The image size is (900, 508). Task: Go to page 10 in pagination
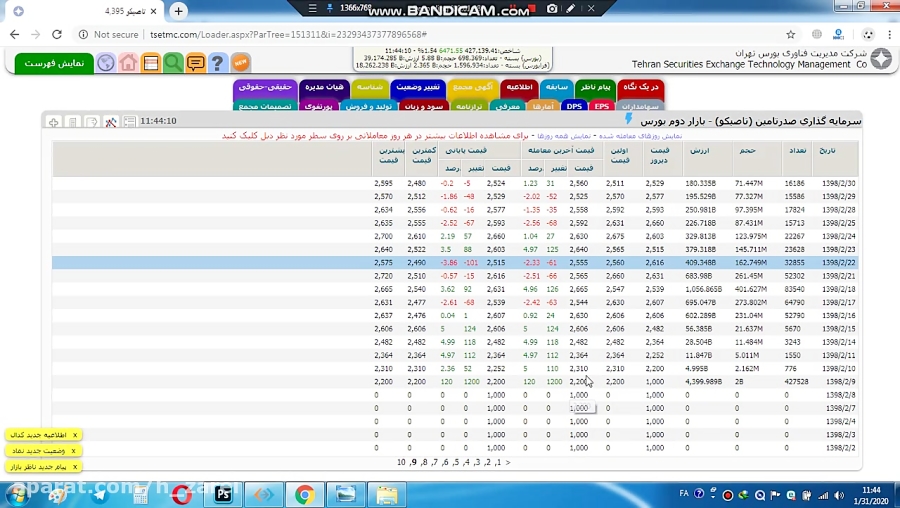coord(401,462)
